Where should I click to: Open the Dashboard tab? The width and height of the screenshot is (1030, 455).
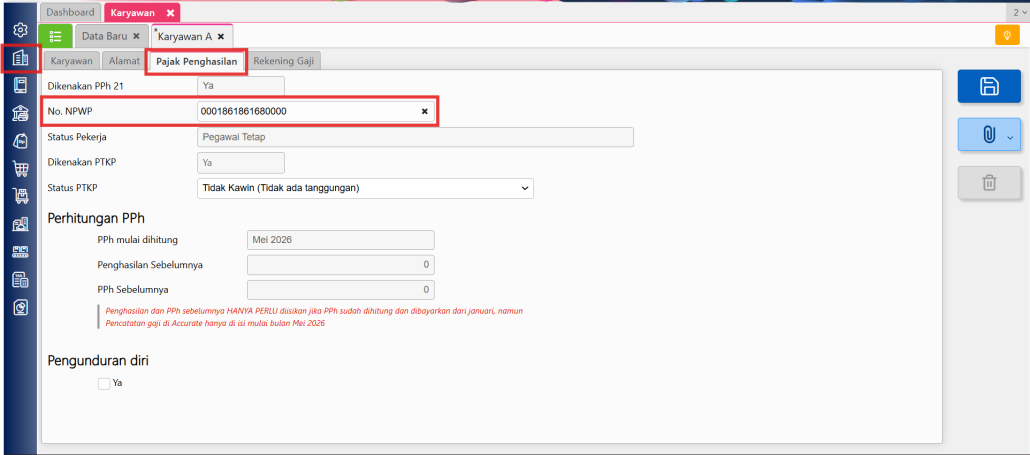pos(70,12)
